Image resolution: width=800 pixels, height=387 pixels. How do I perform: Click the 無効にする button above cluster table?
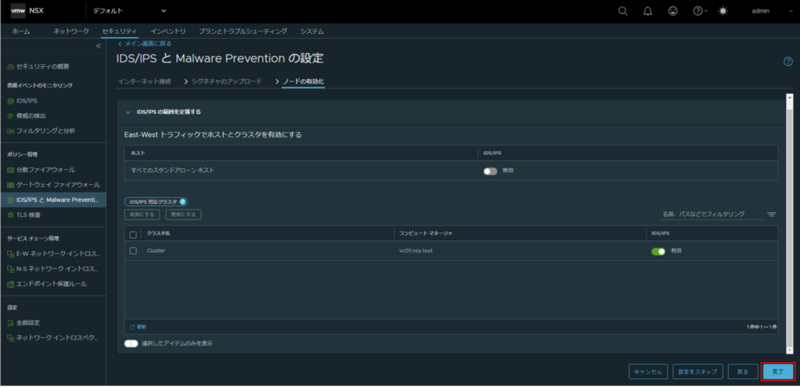(x=183, y=215)
